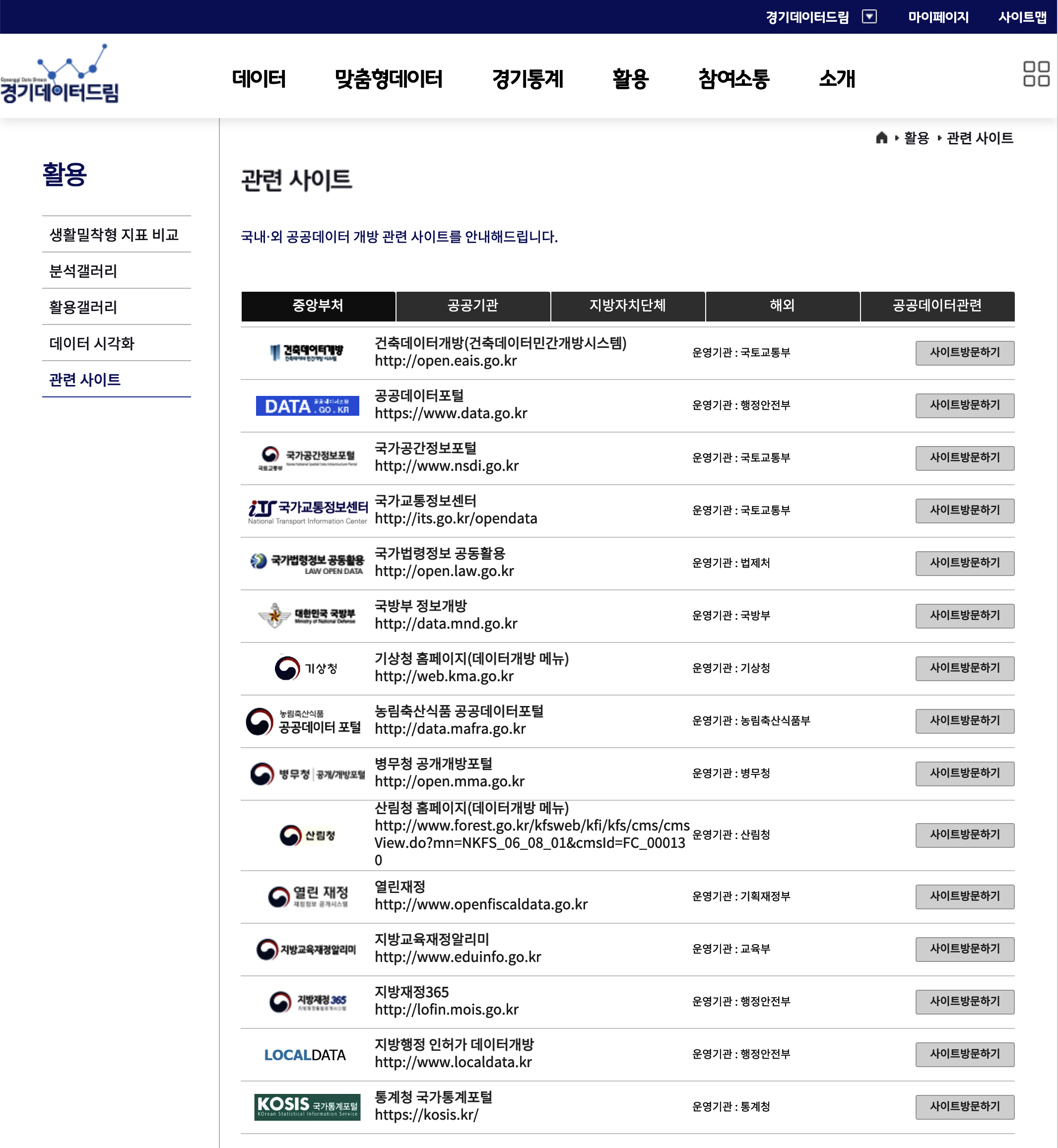Visit the 공공데이터포털 site via 사이트방문하기
The height and width of the screenshot is (1148, 1058).
tap(964, 405)
